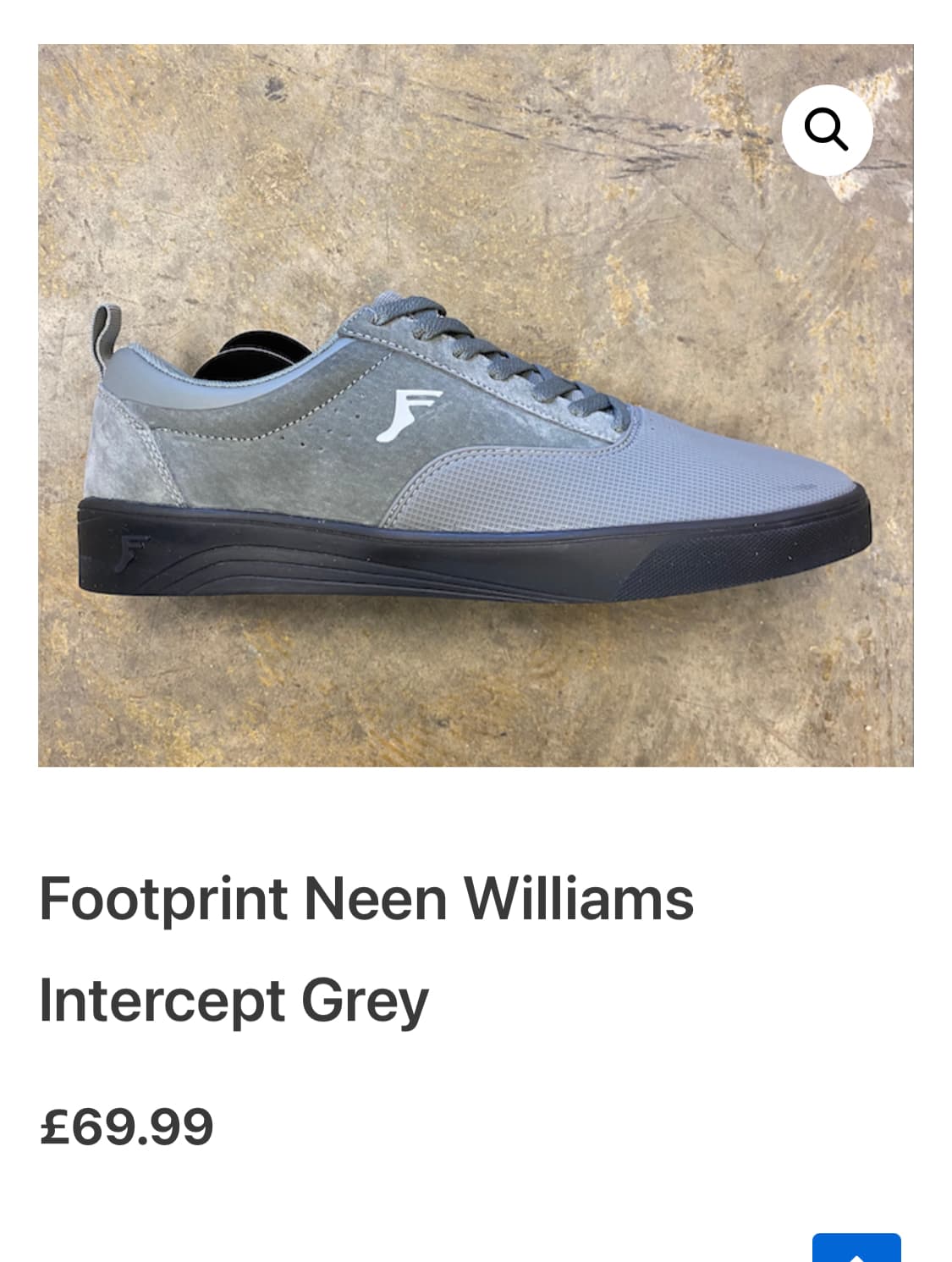Screen dimensions: 952x1262
Task: Click the word Footprint in title
Action: tap(163, 898)
